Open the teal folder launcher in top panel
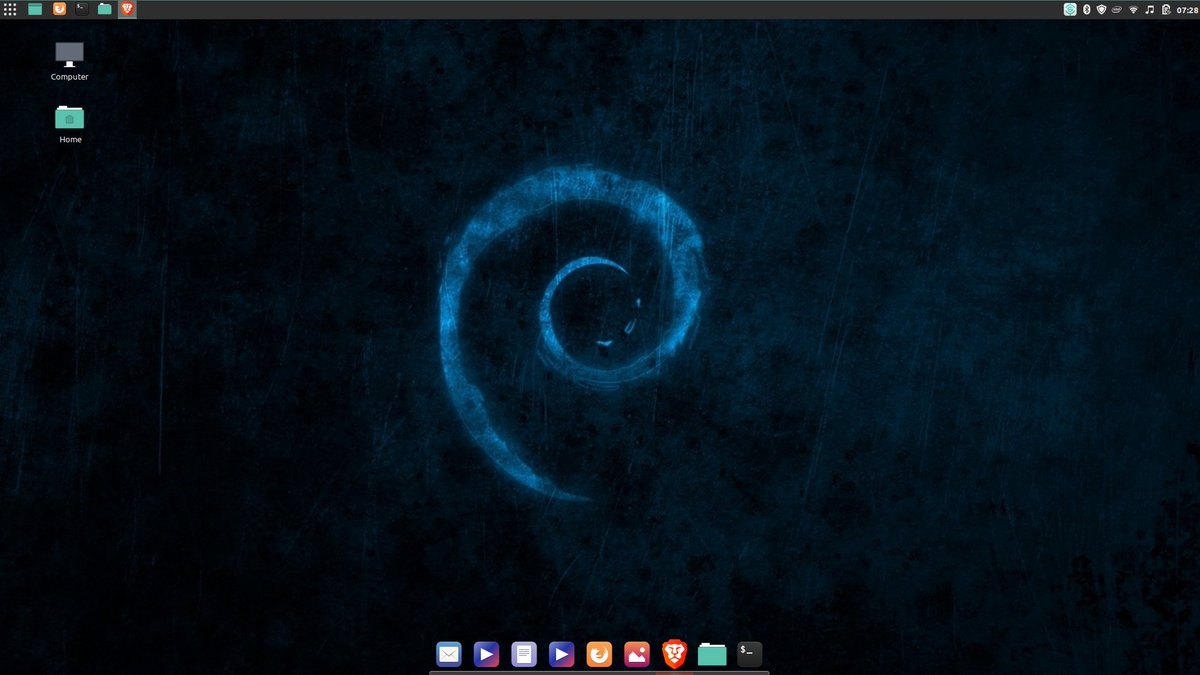Image resolution: width=1200 pixels, height=675 pixels. [x=105, y=9]
